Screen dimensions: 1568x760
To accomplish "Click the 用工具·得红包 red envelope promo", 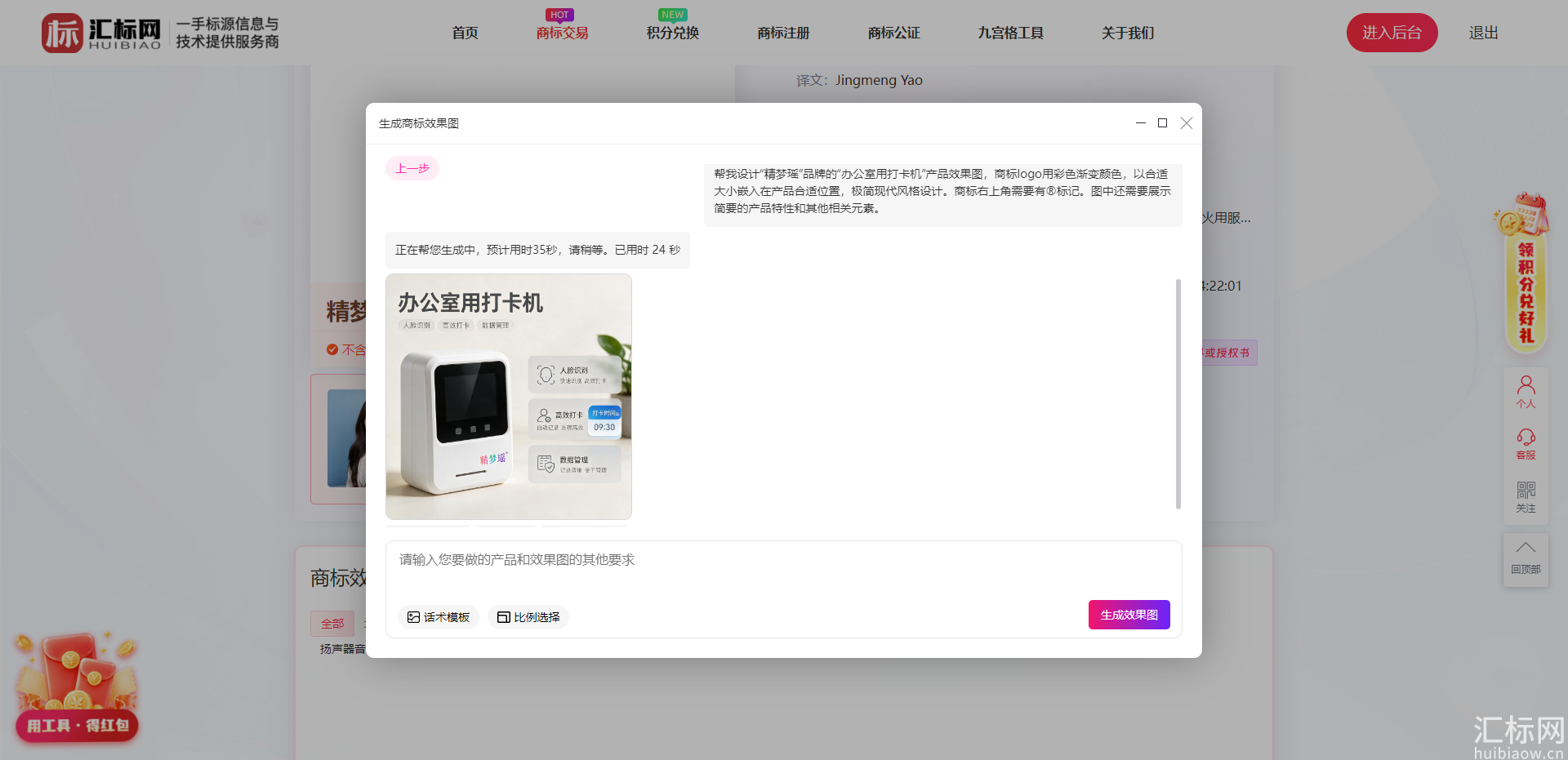I will click(x=77, y=687).
